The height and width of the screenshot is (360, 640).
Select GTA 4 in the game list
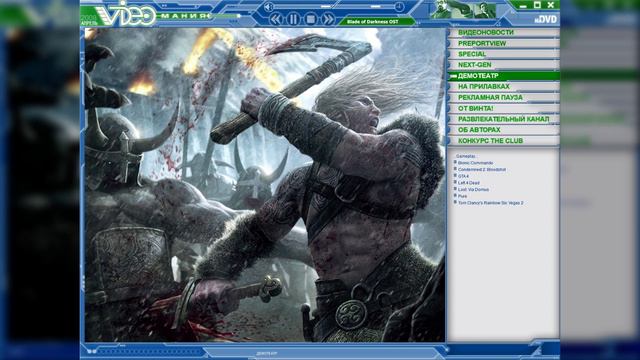[x=463, y=176]
